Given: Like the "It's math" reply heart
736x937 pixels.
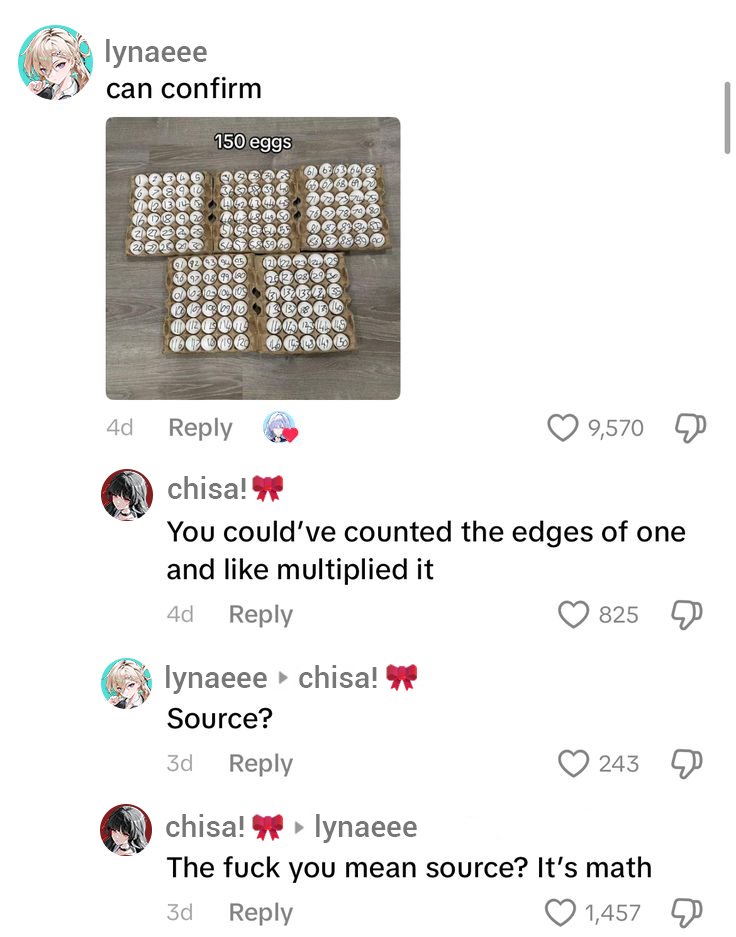Looking at the screenshot, I should (560, 912).
